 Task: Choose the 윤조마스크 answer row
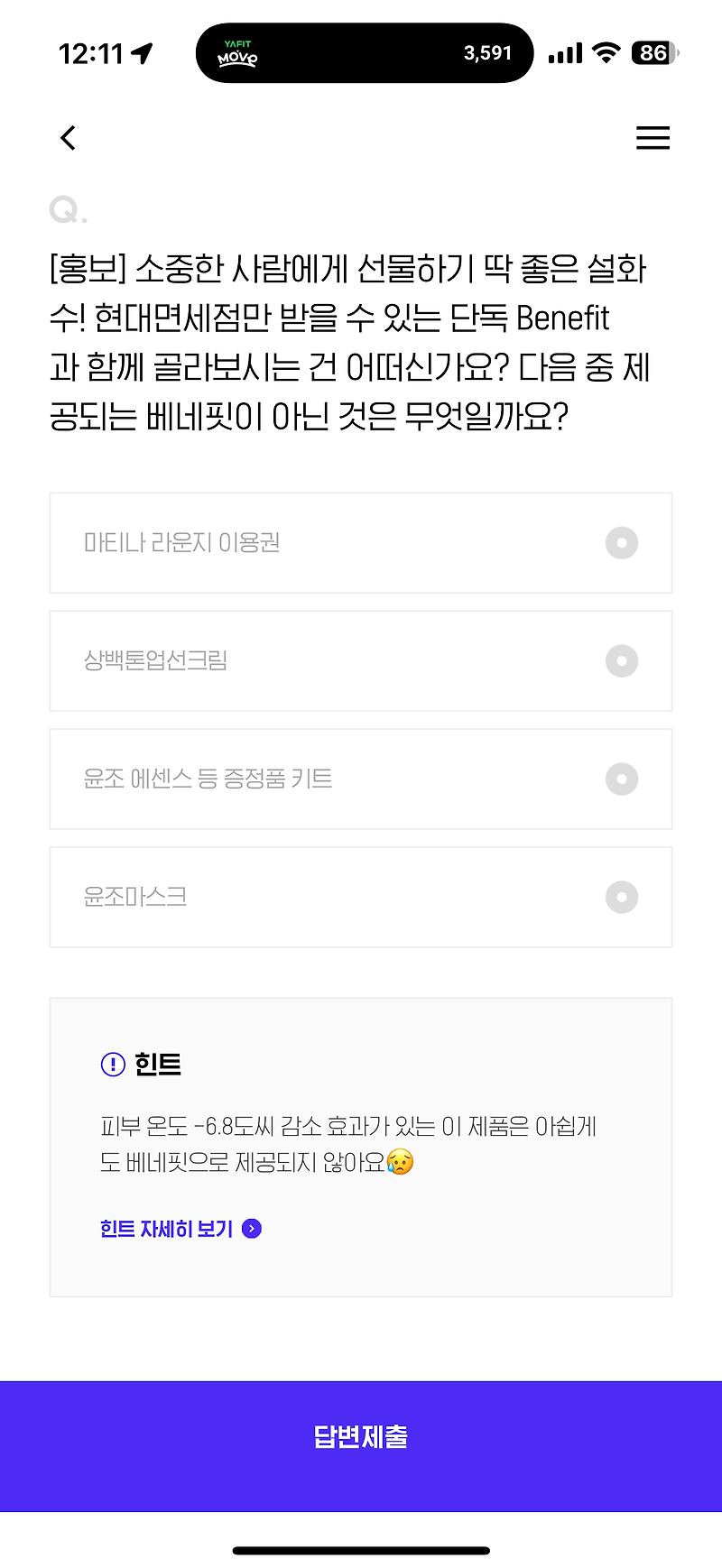click(361, 898)
